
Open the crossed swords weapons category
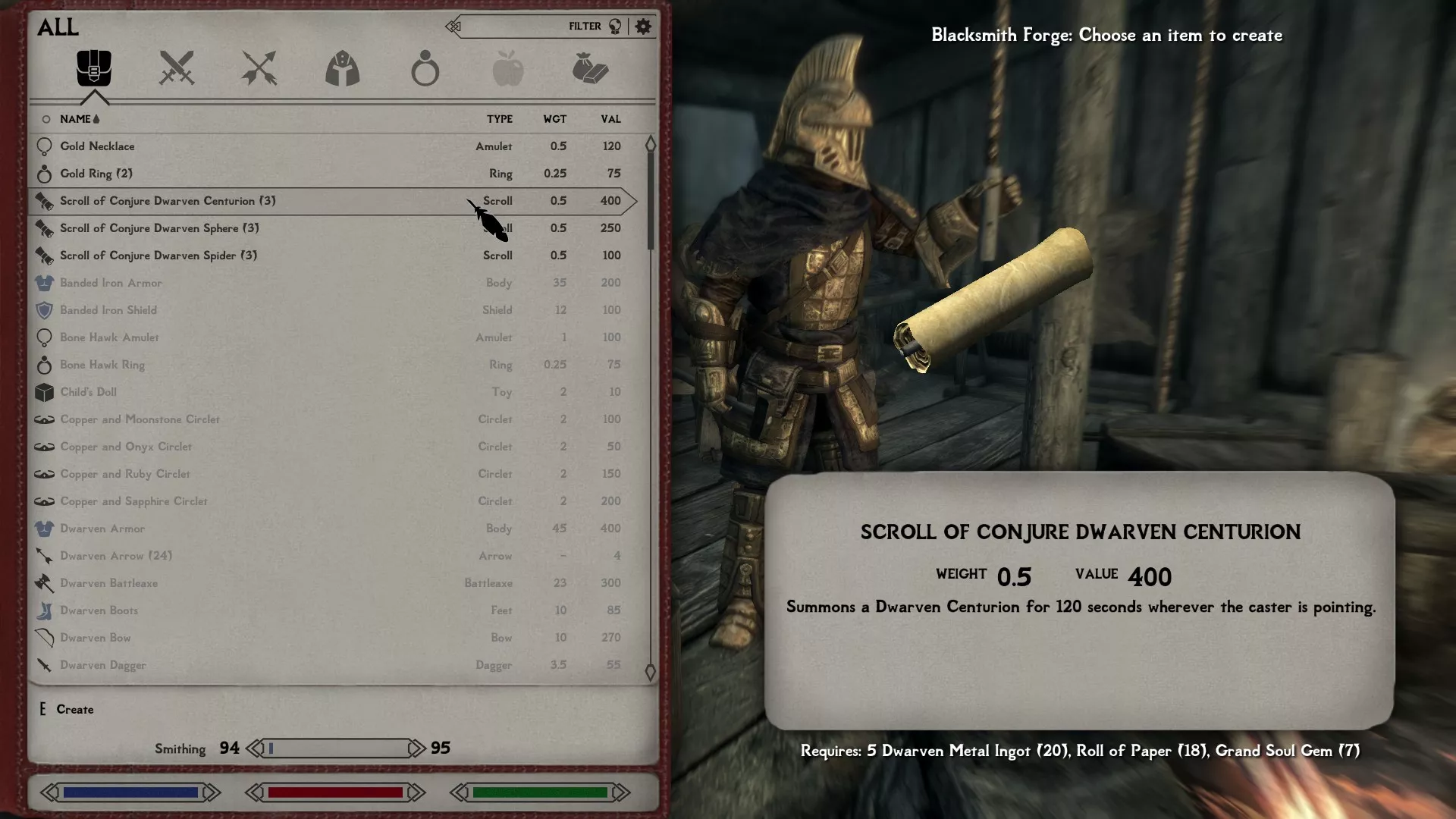[177, 68]
